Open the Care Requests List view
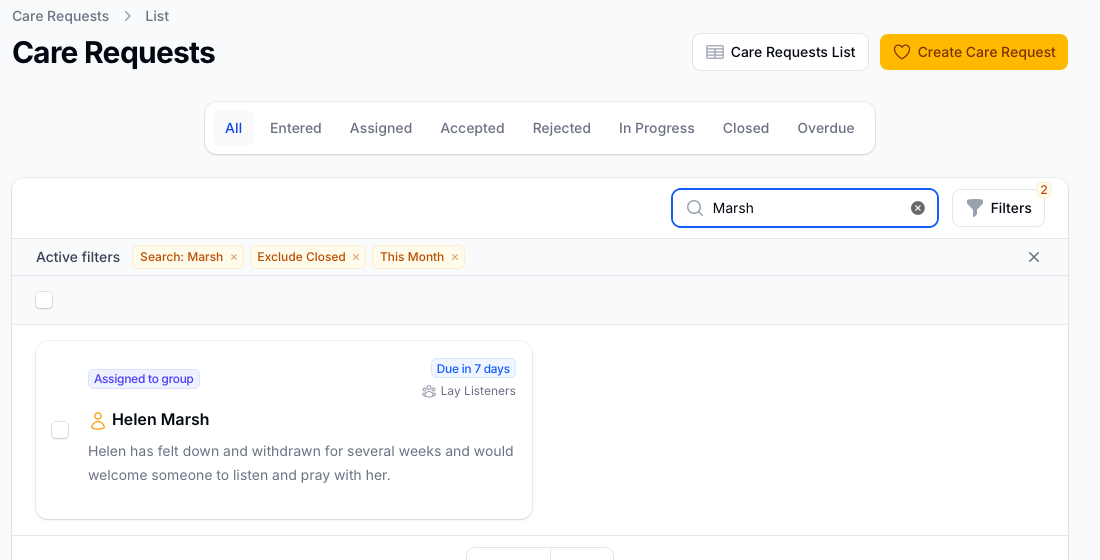This screenshot has width=1100, height=560. pos(780,52)
